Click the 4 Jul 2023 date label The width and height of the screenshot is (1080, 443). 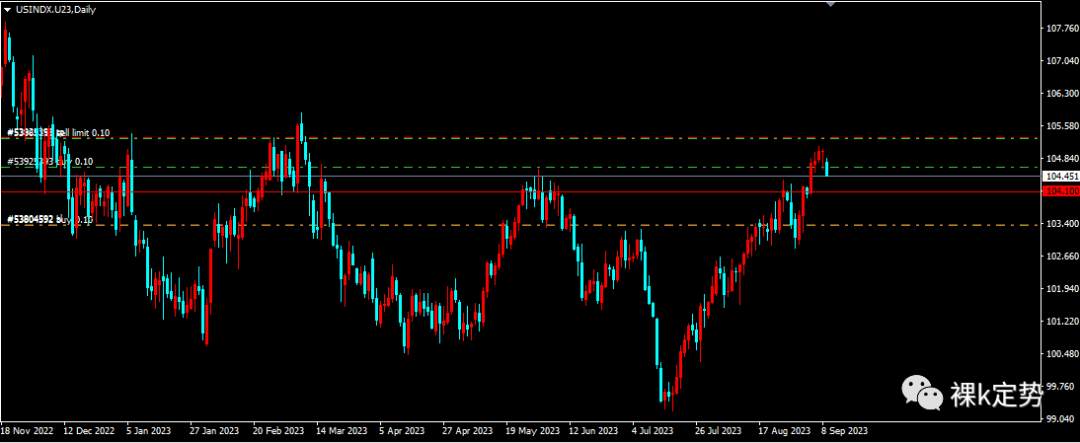652,431
